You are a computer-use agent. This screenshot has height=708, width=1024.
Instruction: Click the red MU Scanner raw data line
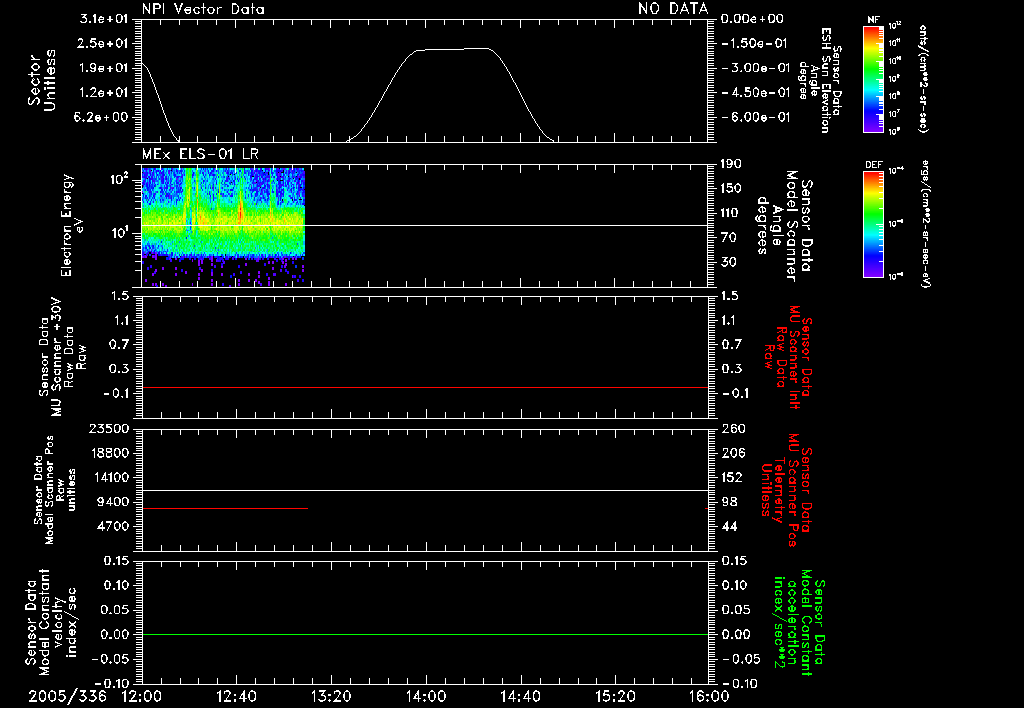[425, 387]
